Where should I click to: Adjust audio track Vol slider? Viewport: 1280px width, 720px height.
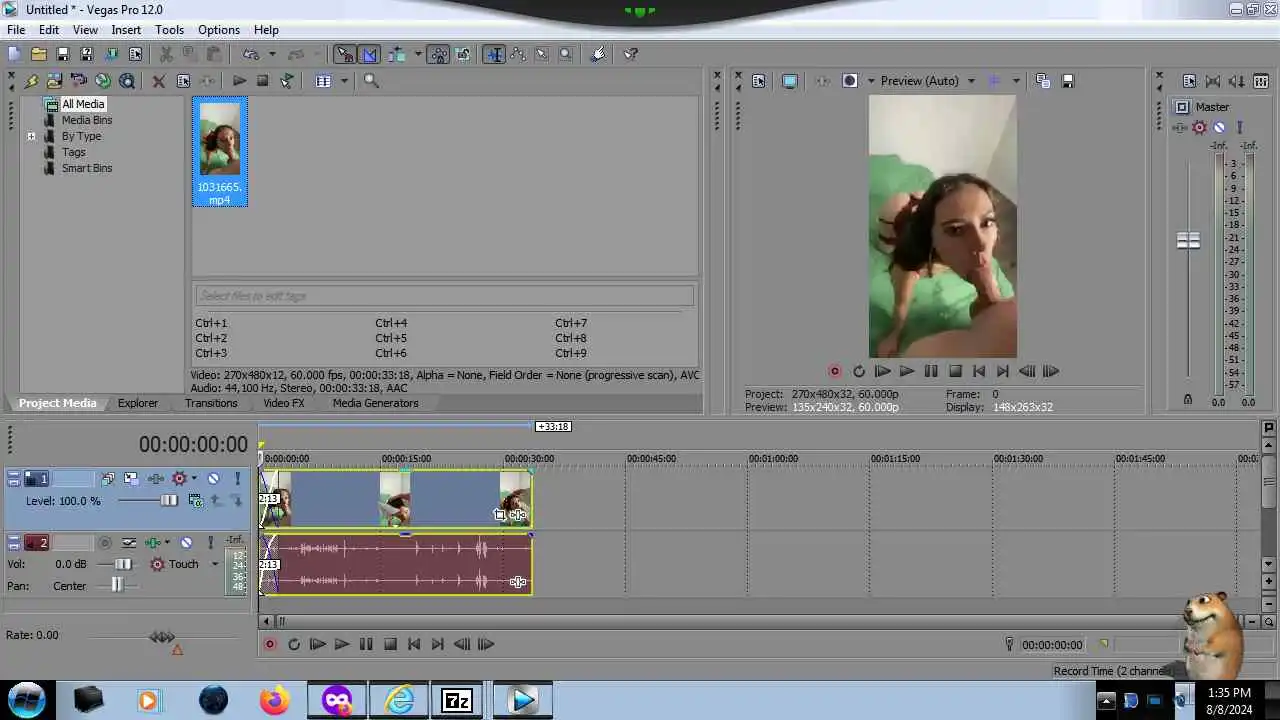pos(123,564)
